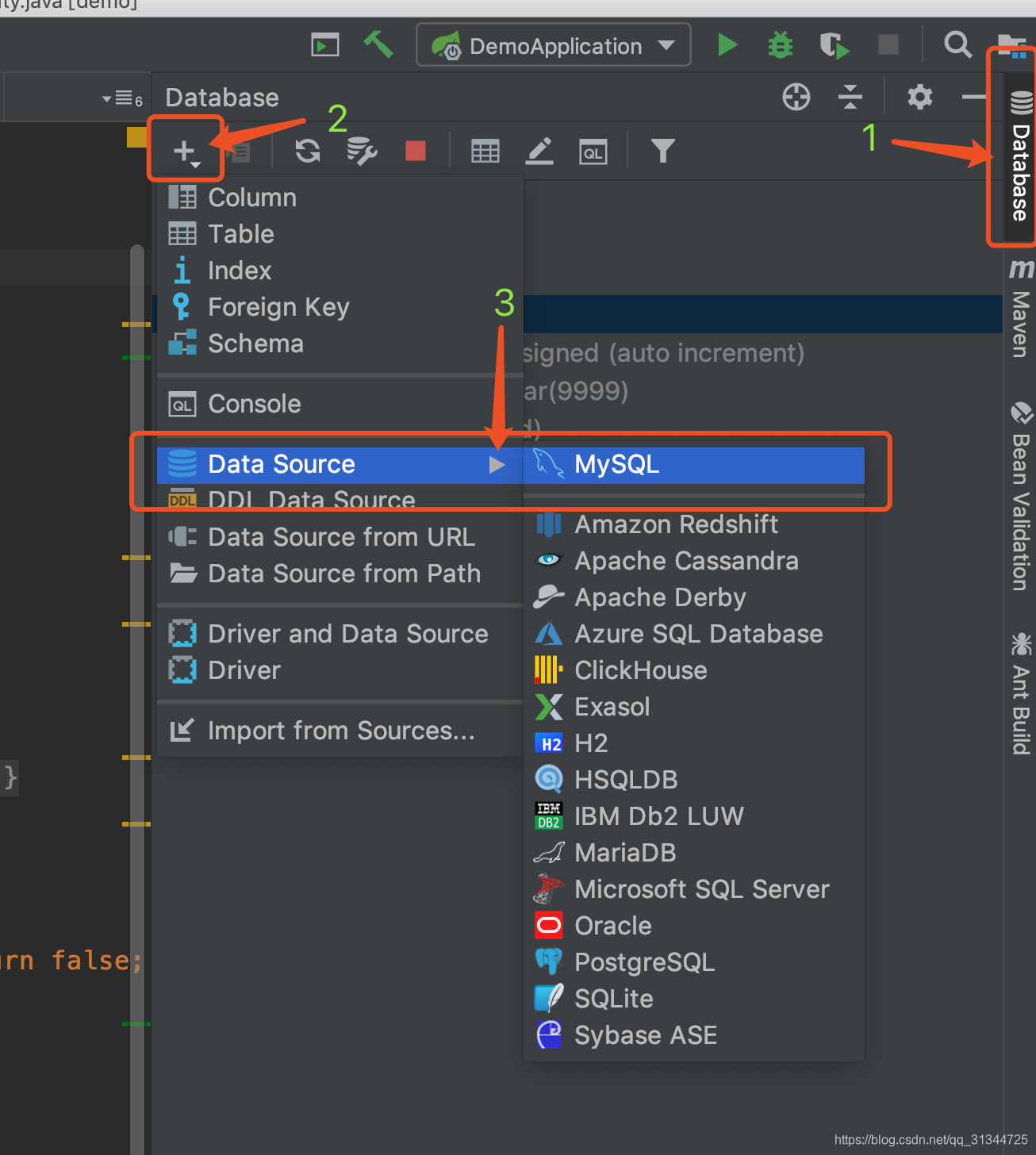Open the Database side tab
Viewport: 1036px width, 1155px height.
[1020, 157]
